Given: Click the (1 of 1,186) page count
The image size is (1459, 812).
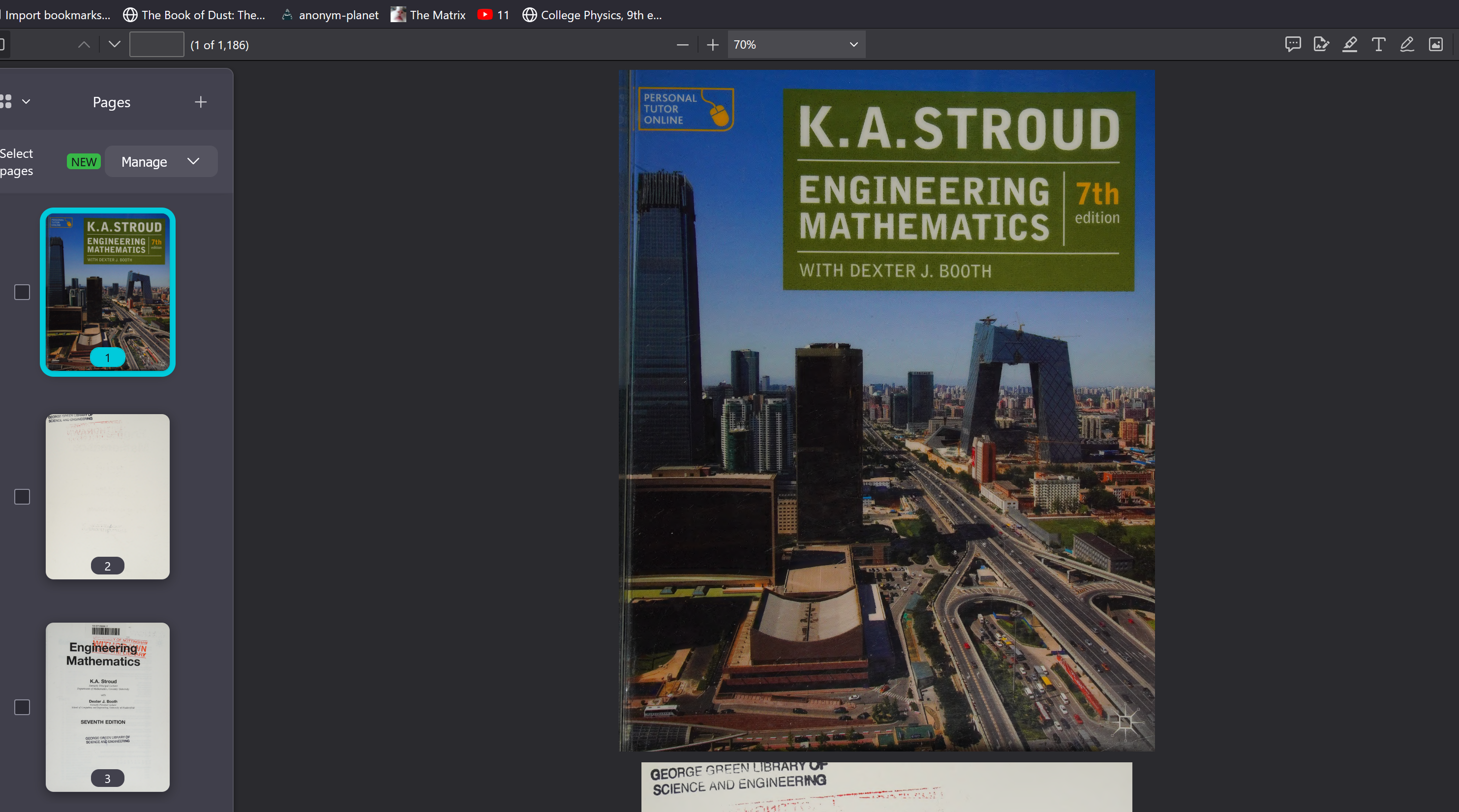Looking at the screenshot, I should pos(220,45).
